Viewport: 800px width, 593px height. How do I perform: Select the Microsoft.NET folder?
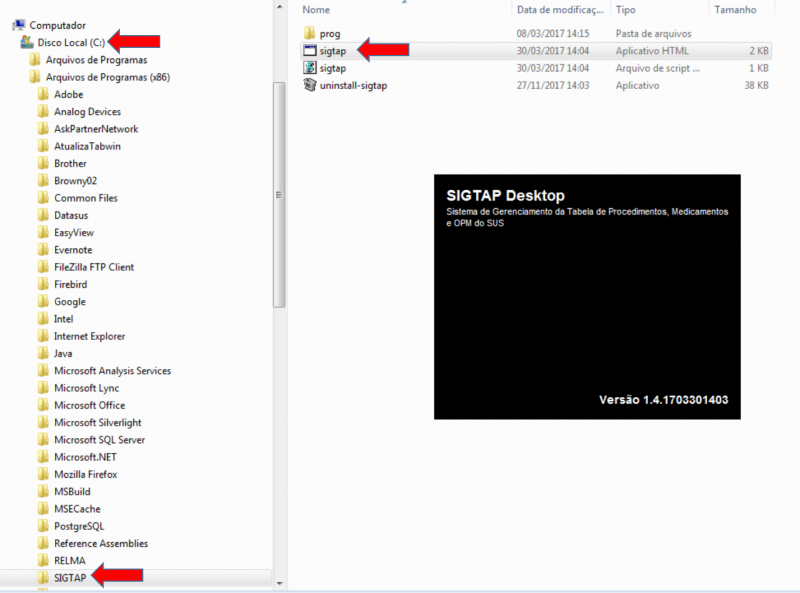click(85, 457)
